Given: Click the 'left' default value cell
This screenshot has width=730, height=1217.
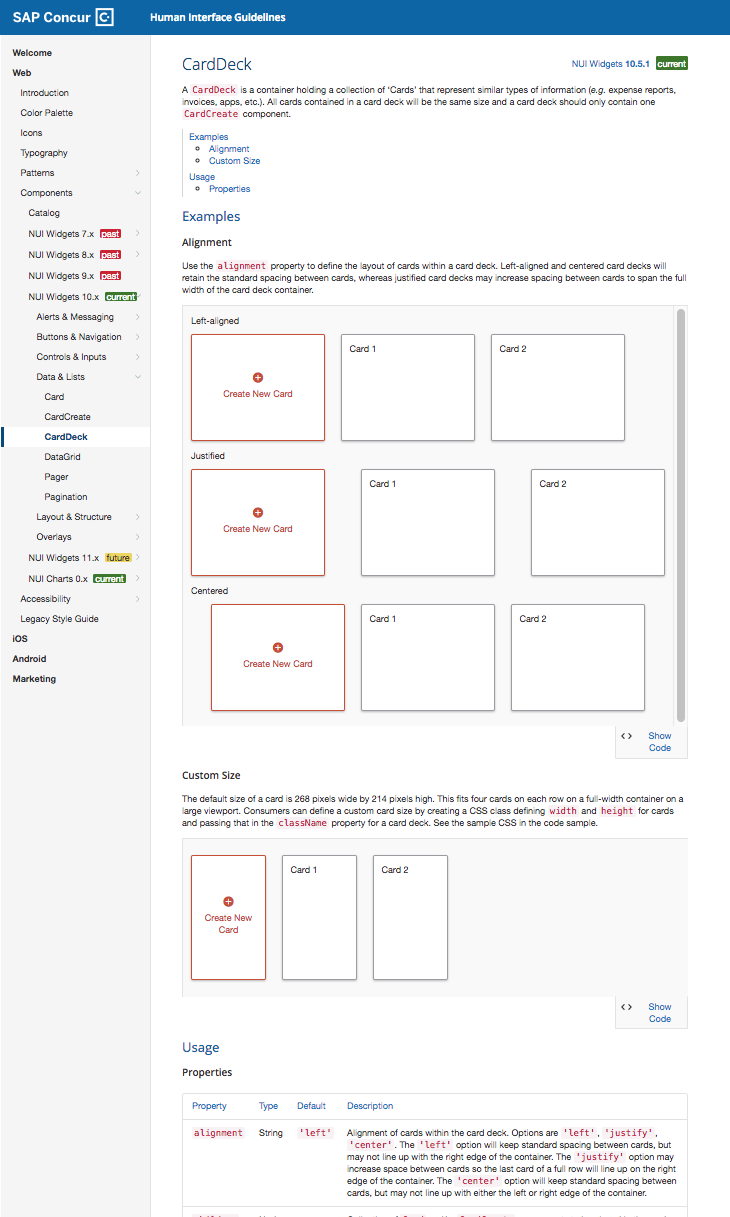Looking at the screenshot, I should click(315, 1133).
